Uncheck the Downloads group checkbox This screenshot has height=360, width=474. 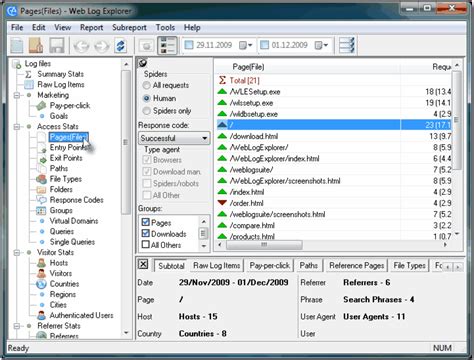[x=145, y=233]
